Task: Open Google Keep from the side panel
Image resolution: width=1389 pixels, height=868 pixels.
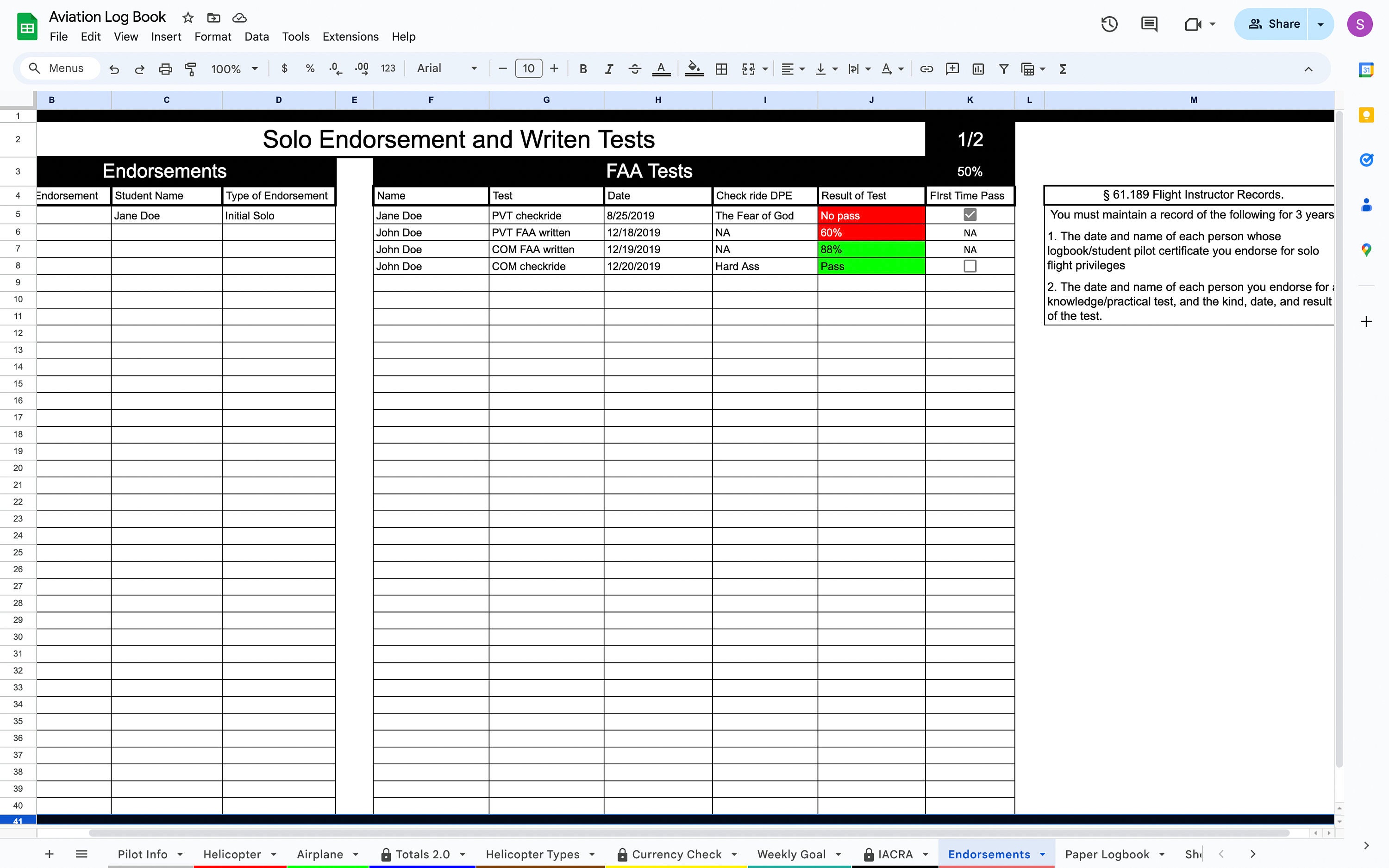Action: coord(1366,115)
